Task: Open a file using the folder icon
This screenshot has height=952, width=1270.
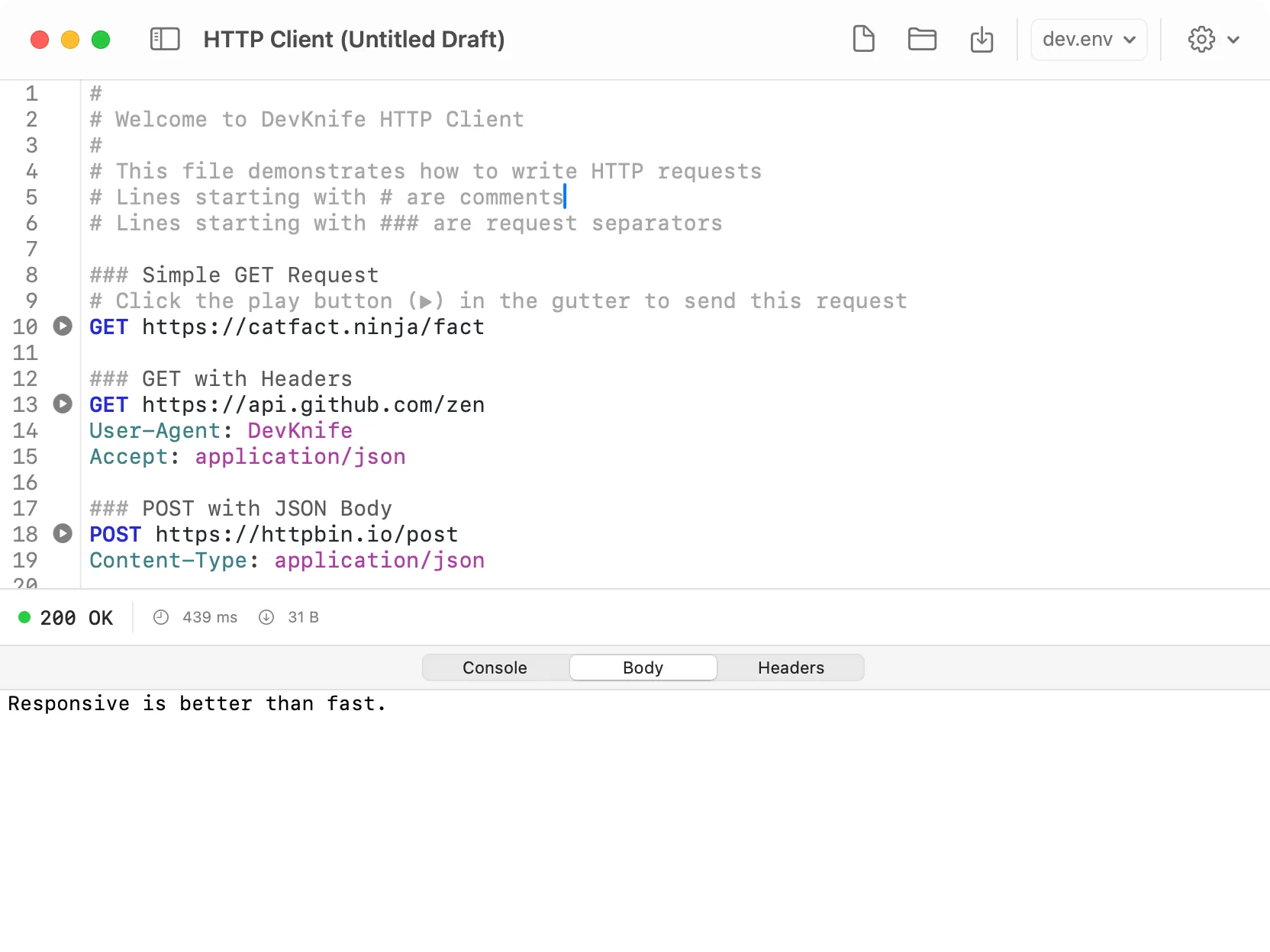Action: click(922, 39)
